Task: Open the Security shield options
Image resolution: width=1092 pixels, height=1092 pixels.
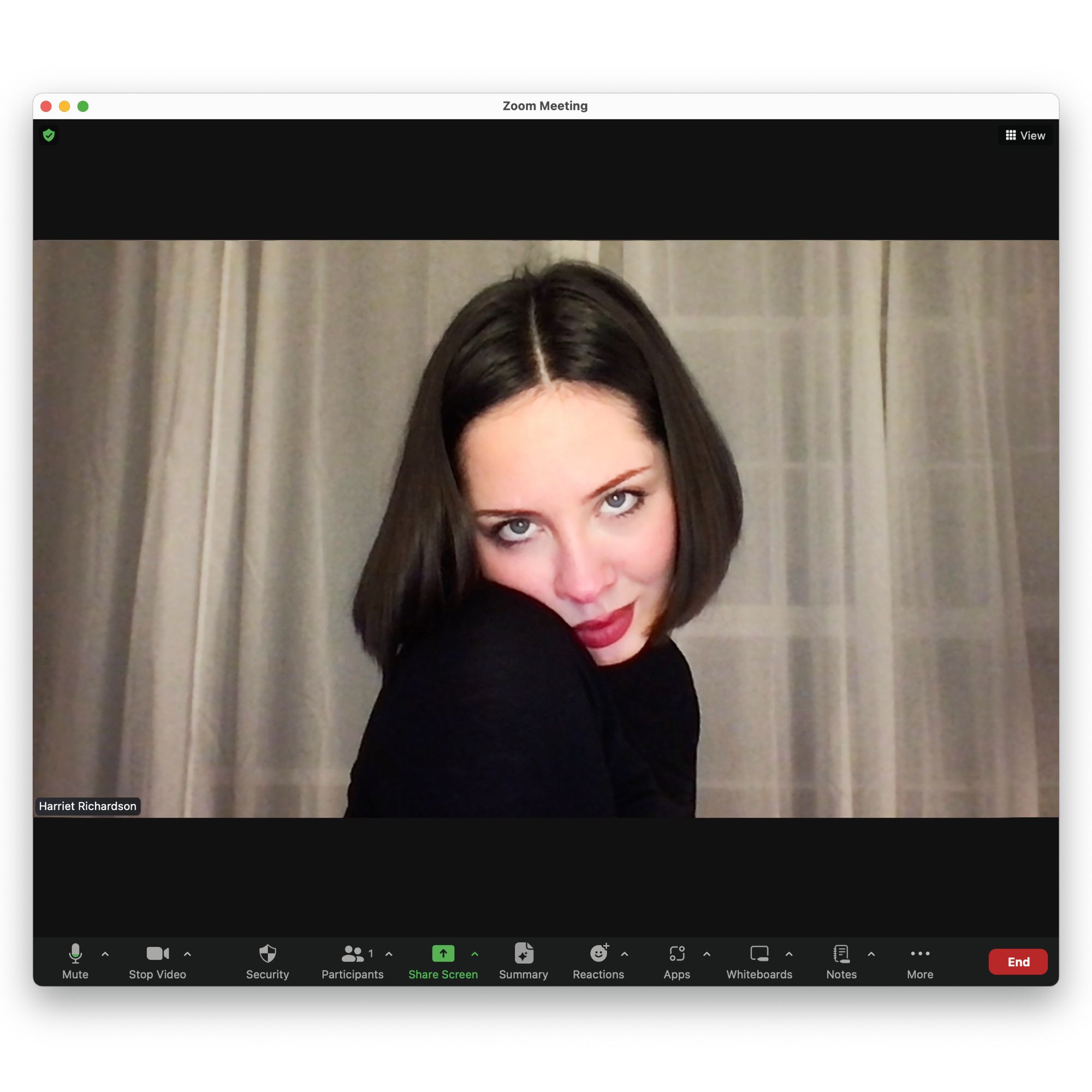Action: pyautogui.click(x=268, y=960)
